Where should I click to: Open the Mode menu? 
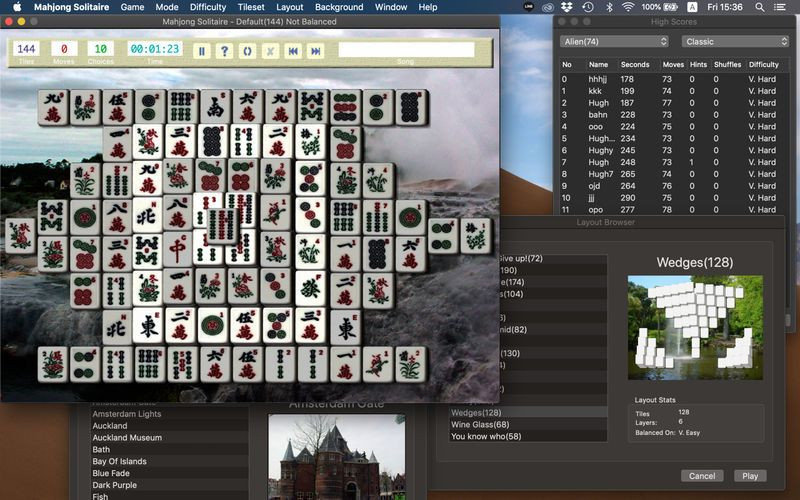tap(167, 7)
